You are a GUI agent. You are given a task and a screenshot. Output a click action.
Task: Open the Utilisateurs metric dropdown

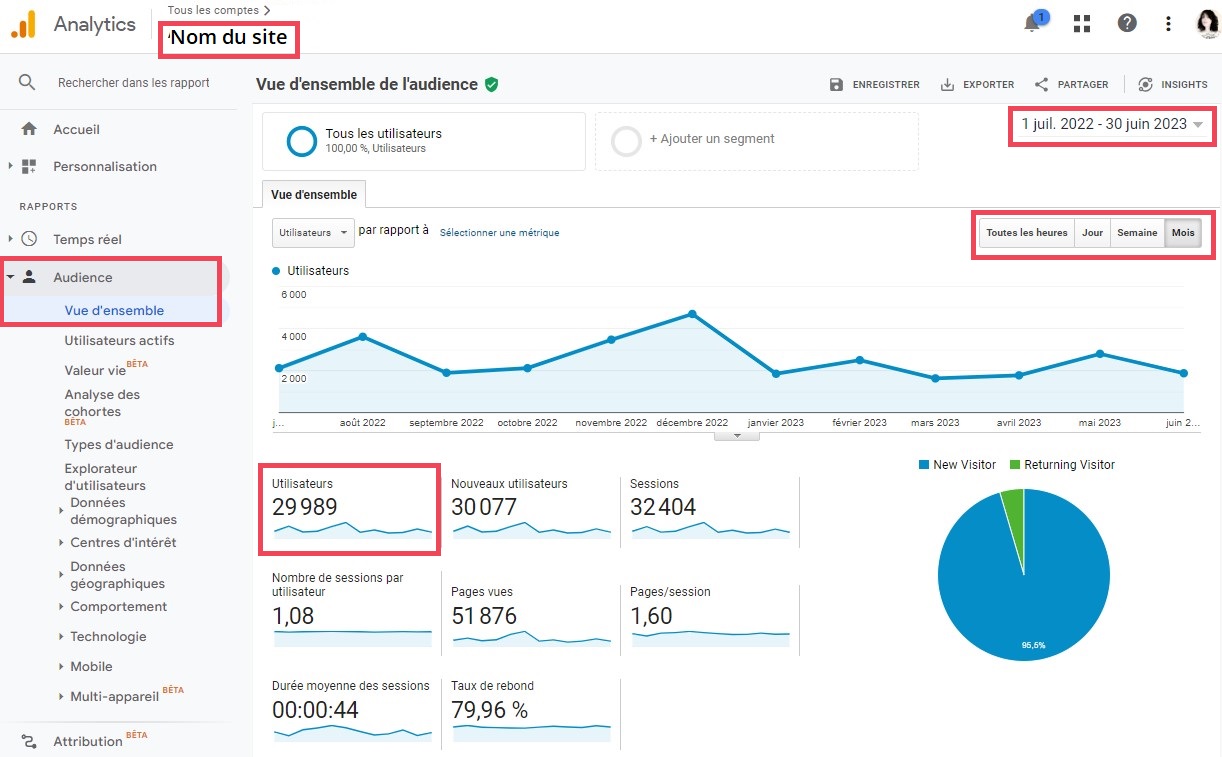312,231
